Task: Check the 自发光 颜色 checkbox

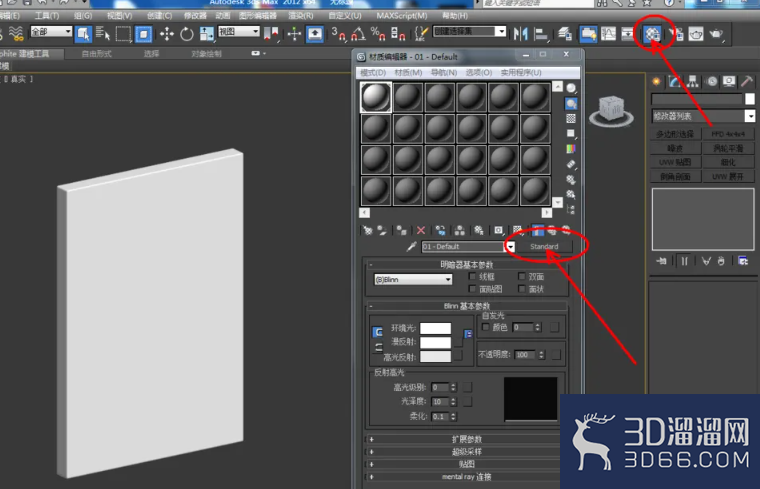Action: pyautogui.click(x=485, y=327)
